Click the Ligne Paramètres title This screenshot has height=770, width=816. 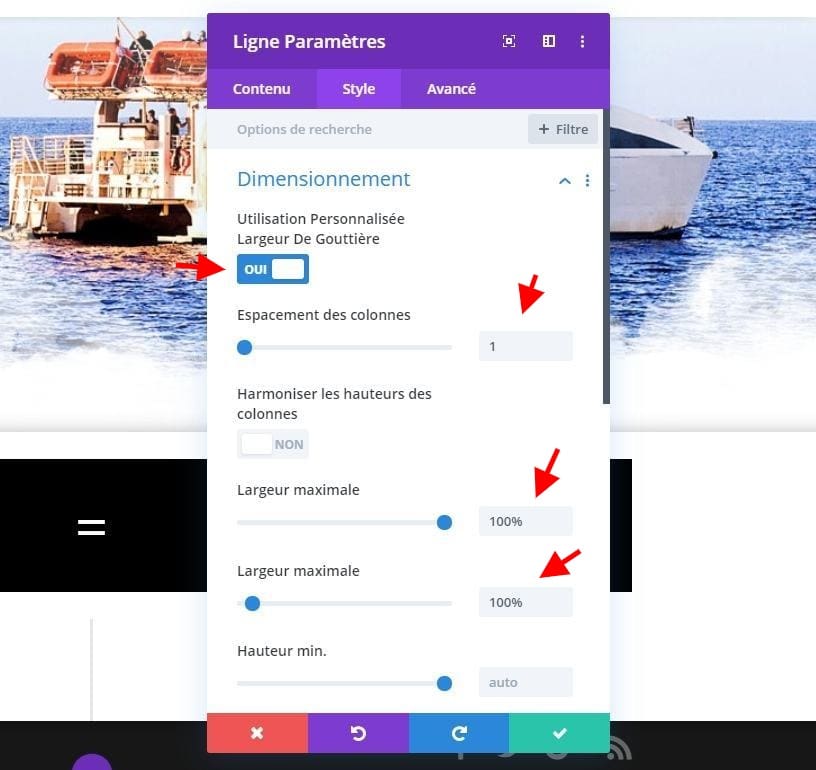click(x=309, y=42)
